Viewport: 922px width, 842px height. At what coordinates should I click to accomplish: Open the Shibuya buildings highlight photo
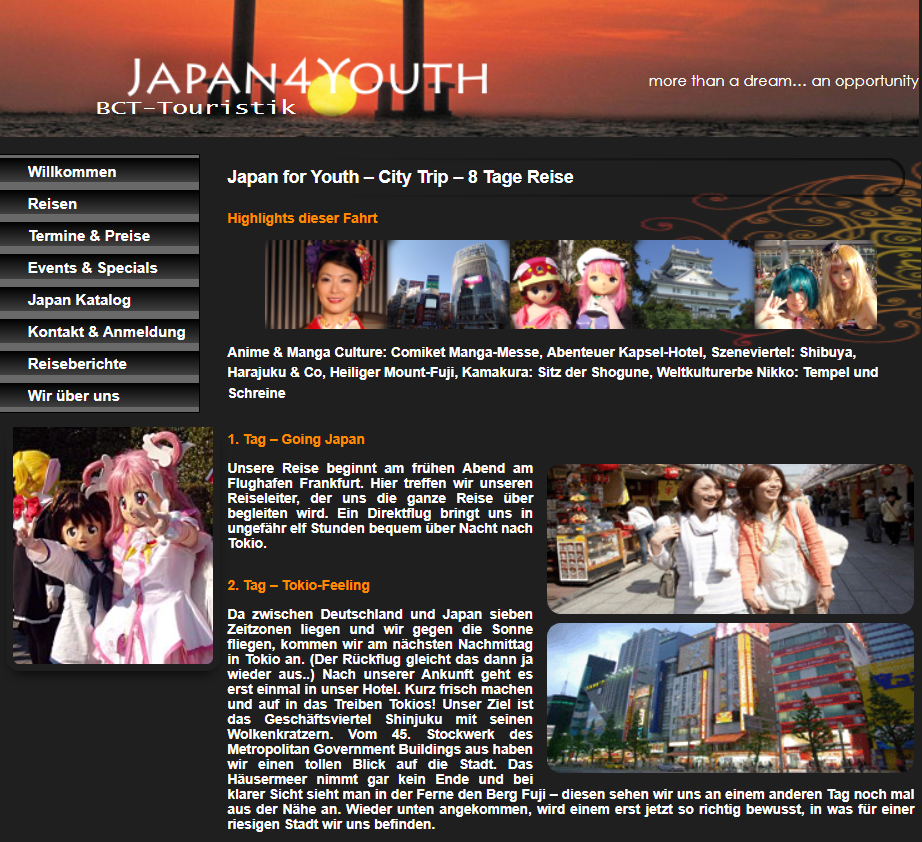tap(448, 285)
